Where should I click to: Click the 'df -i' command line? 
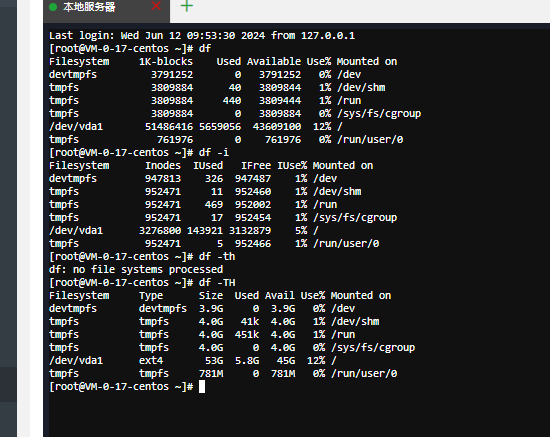[139, 152]
